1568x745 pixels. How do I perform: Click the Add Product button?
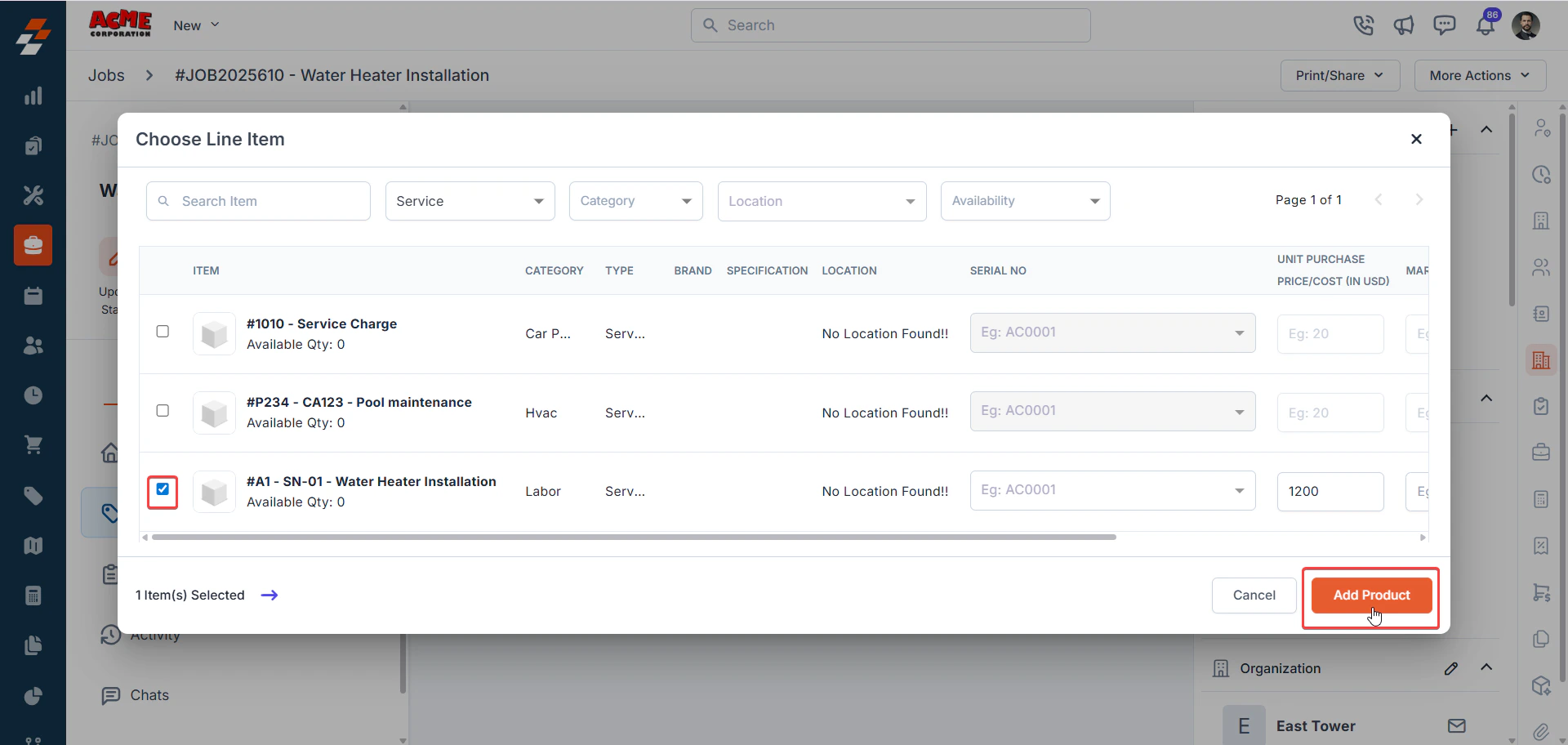(x=1371, y=596)
